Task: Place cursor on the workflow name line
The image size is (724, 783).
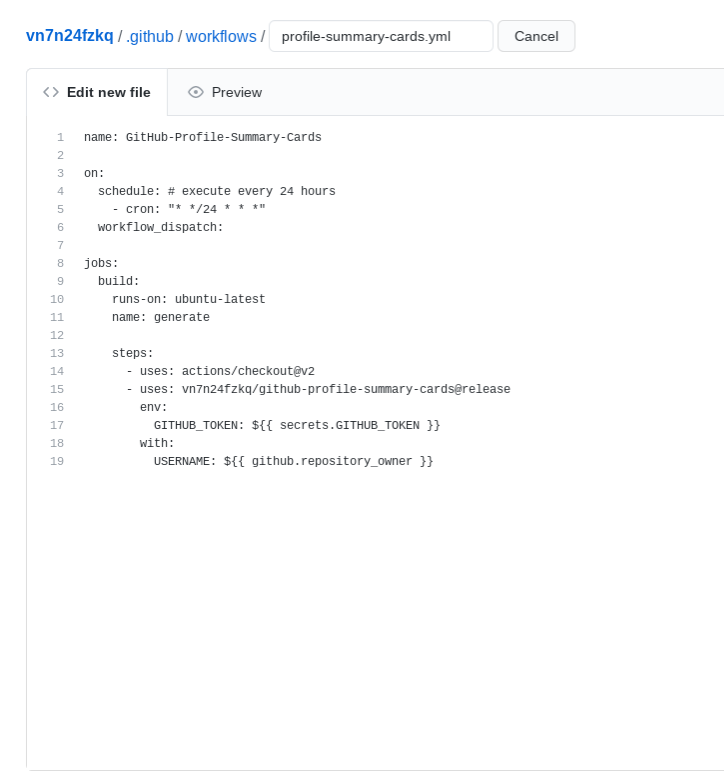Action: (x=202, y=137)
